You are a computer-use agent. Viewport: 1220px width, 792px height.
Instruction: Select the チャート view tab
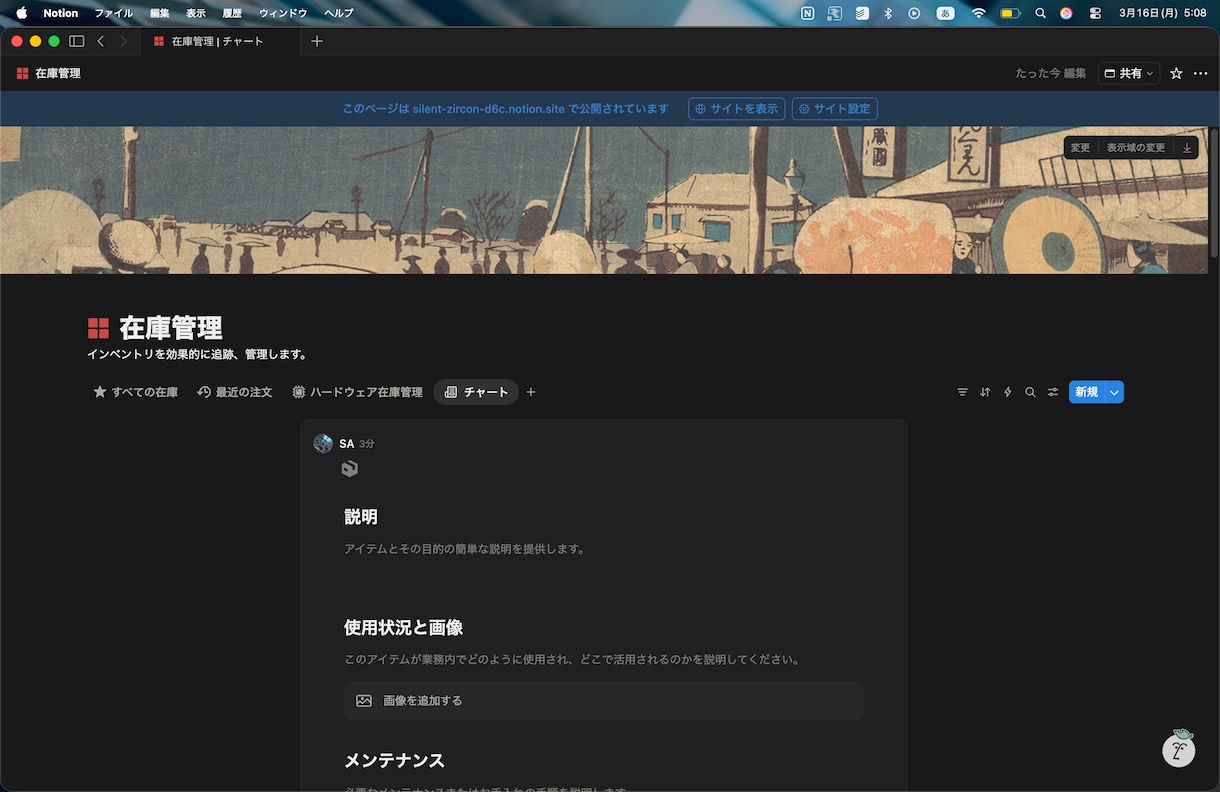tap(476, 392)
